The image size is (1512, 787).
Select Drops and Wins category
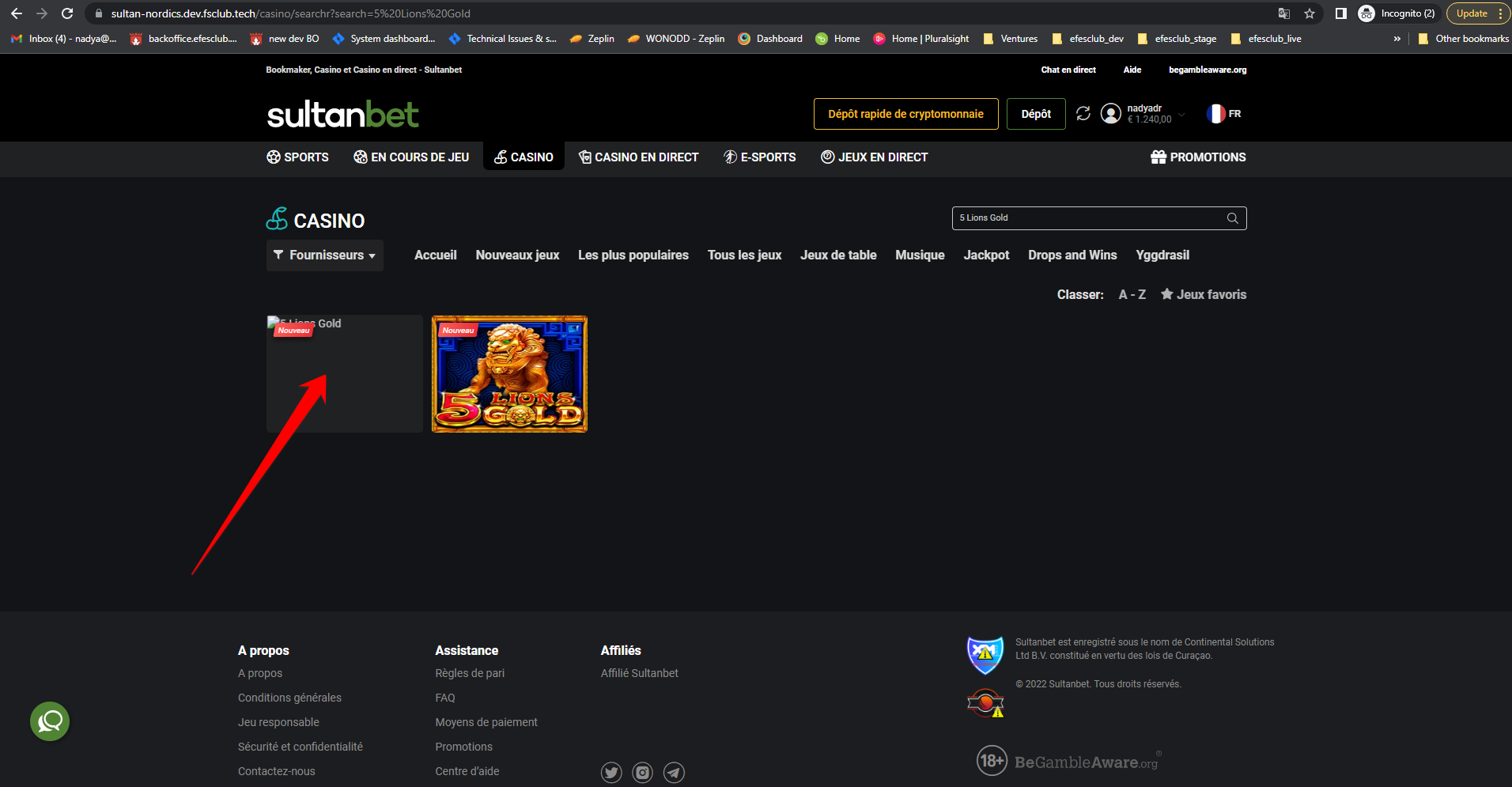coord(1072,255)
